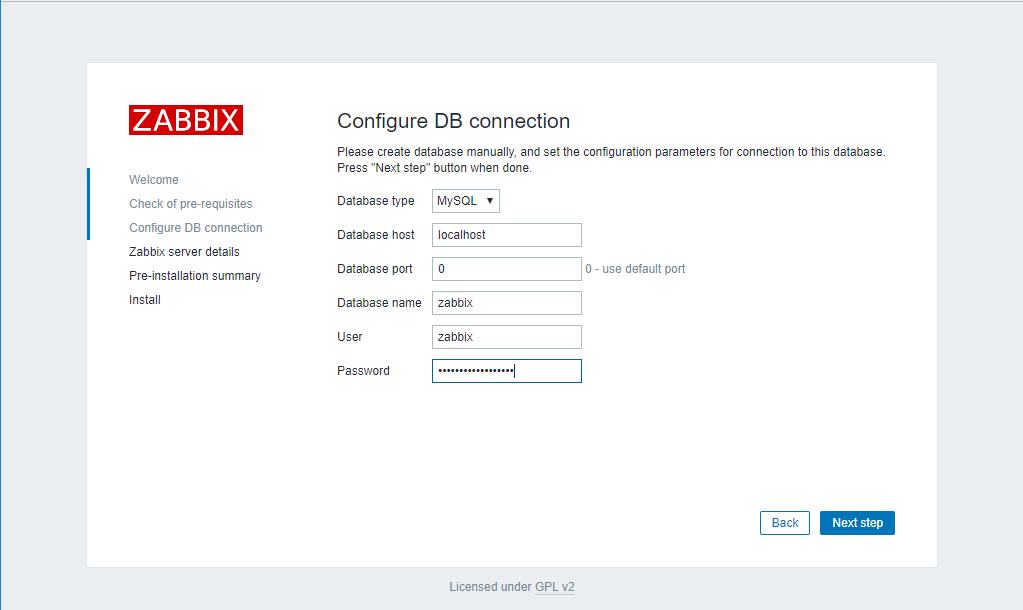Select Configure DB connection step in sidebar
1023x610 pixels.
point(196,228)
